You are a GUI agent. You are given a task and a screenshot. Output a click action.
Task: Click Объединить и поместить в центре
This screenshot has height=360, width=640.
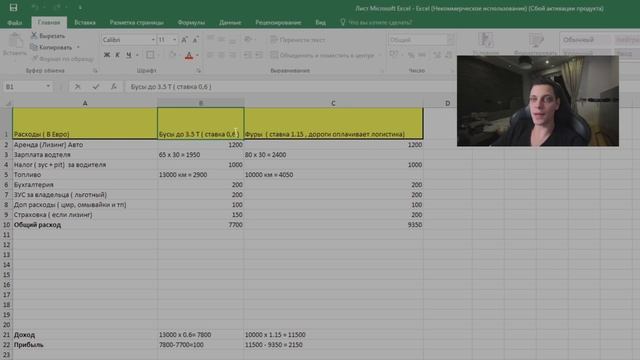(x=322, y=55)
